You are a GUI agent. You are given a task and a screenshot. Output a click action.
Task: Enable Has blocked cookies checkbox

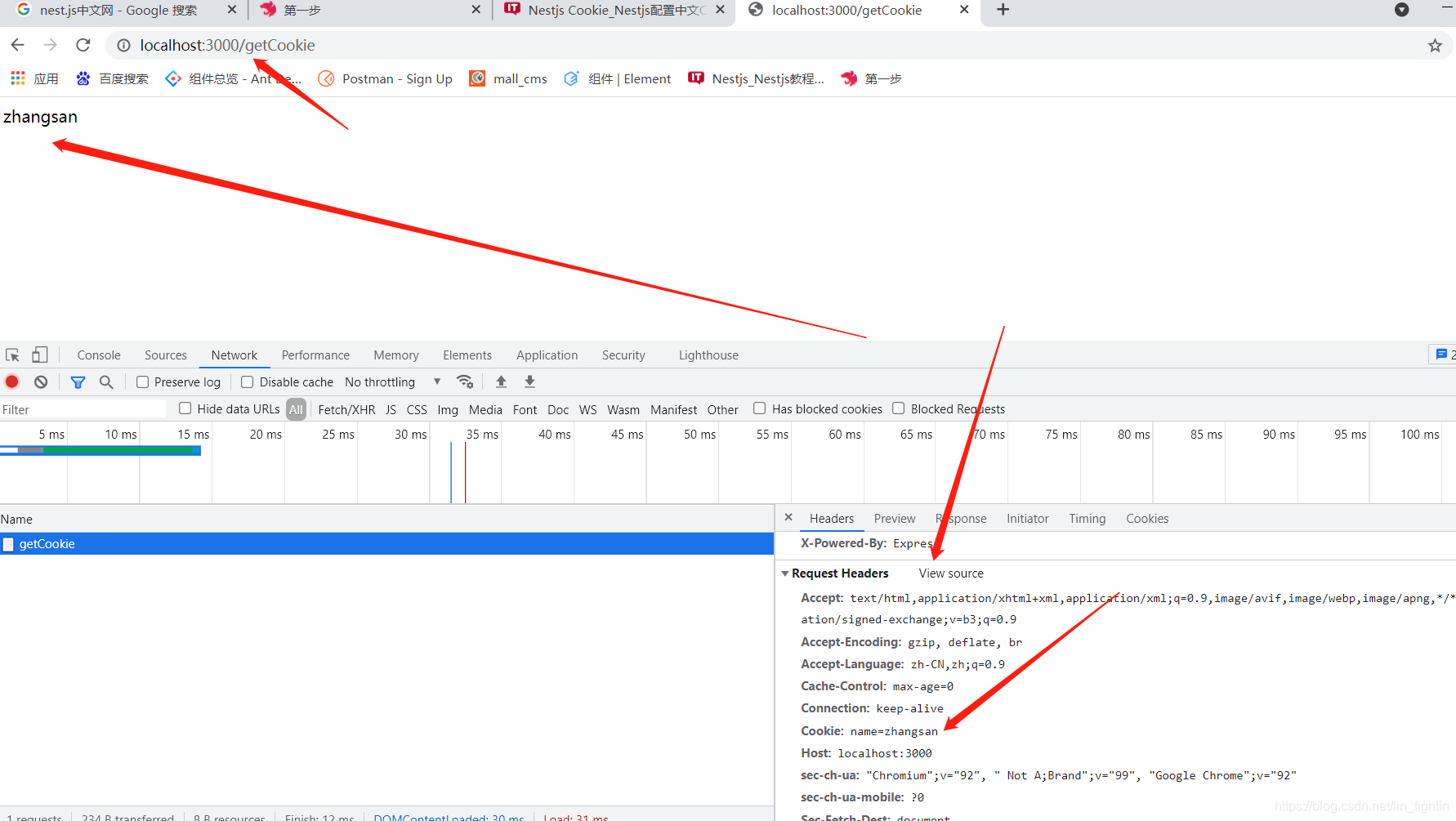[760, 408]
